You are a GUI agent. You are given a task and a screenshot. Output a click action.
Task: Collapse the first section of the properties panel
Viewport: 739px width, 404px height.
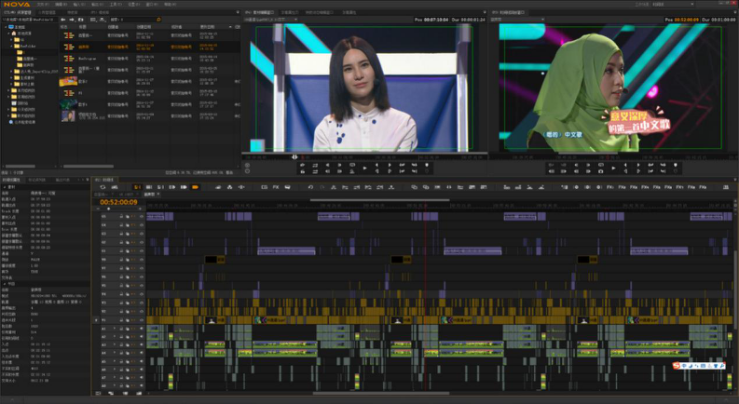(4, 187)
